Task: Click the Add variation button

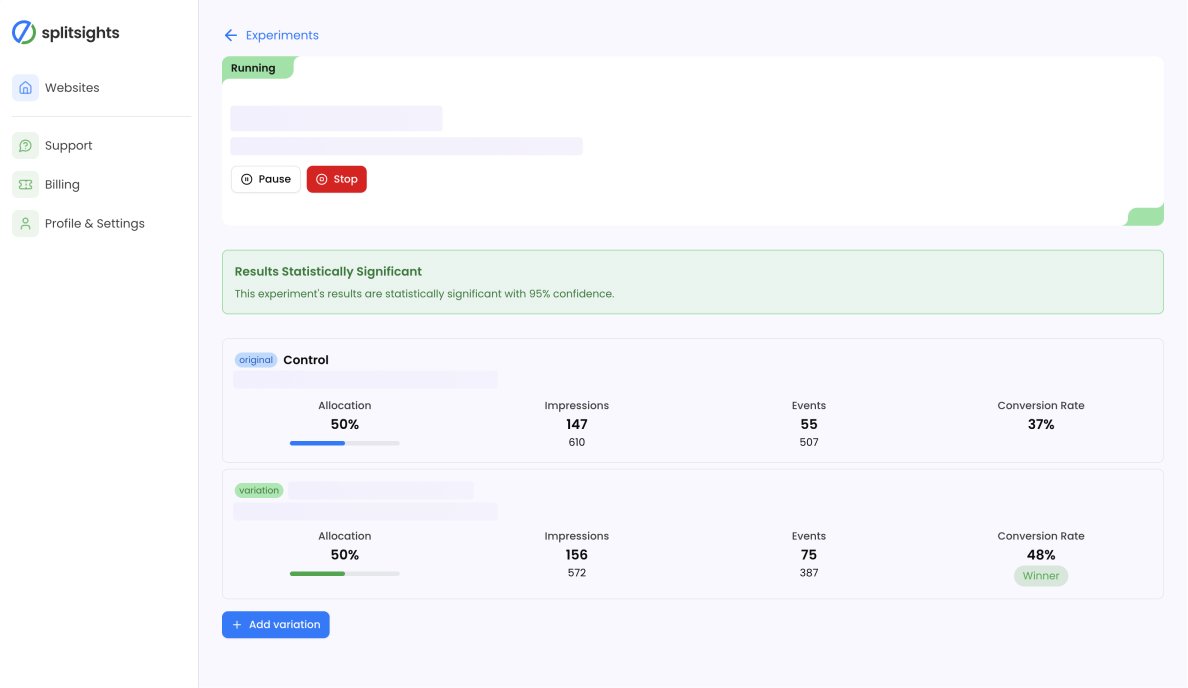Action: (x=275, y=624)
